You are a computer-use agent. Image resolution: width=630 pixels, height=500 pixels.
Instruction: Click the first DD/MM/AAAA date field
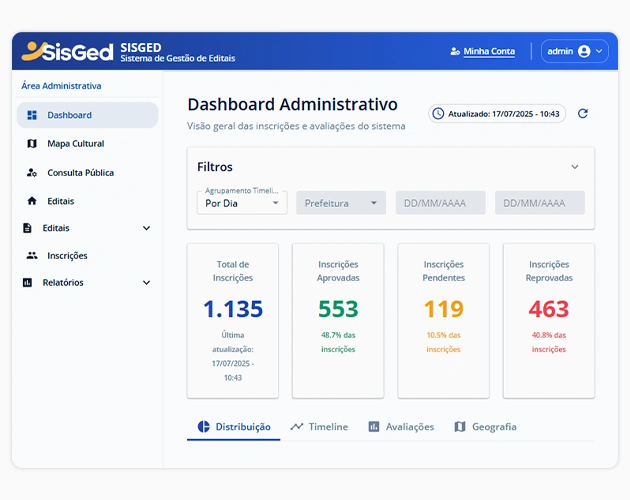pos(440,203)
